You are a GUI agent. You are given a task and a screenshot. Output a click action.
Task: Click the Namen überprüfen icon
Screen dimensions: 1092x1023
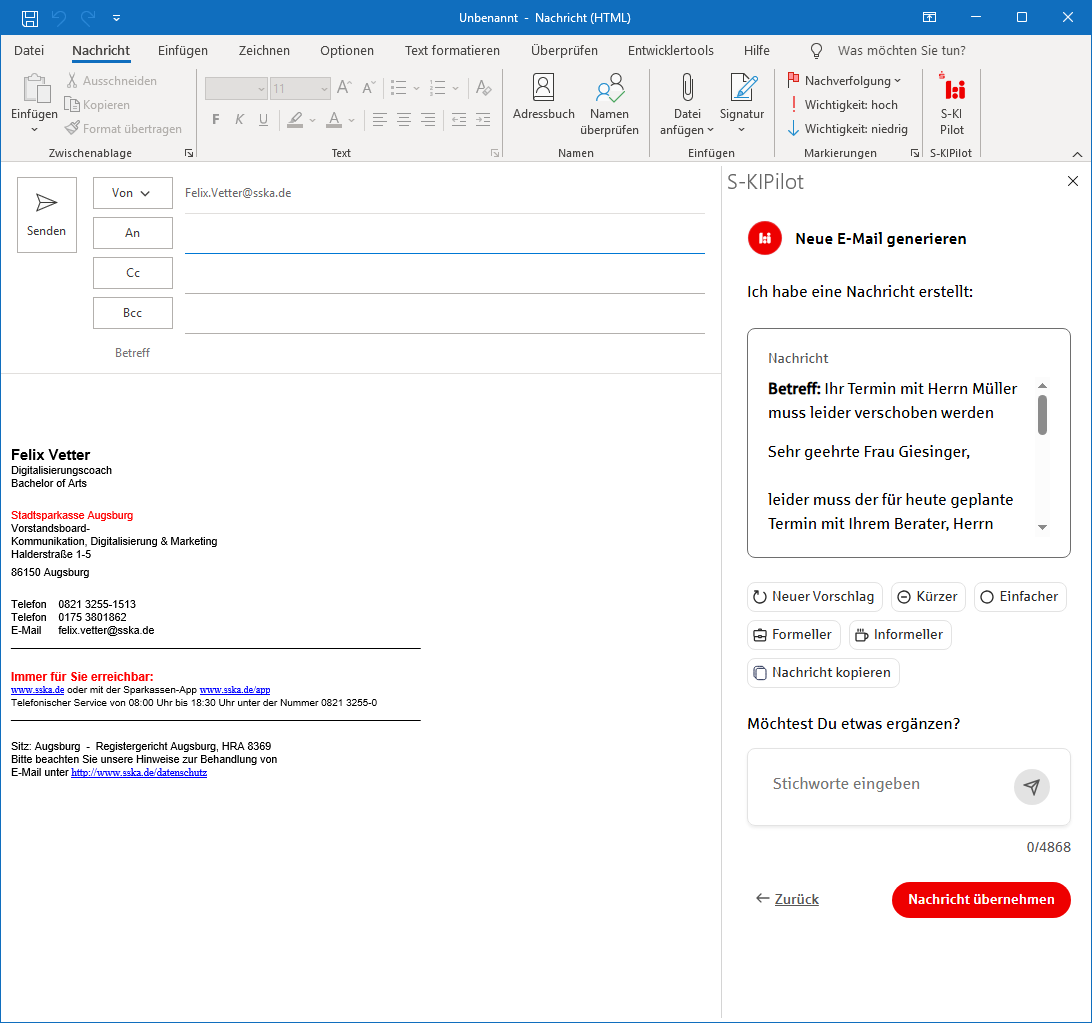coord(609,90)
